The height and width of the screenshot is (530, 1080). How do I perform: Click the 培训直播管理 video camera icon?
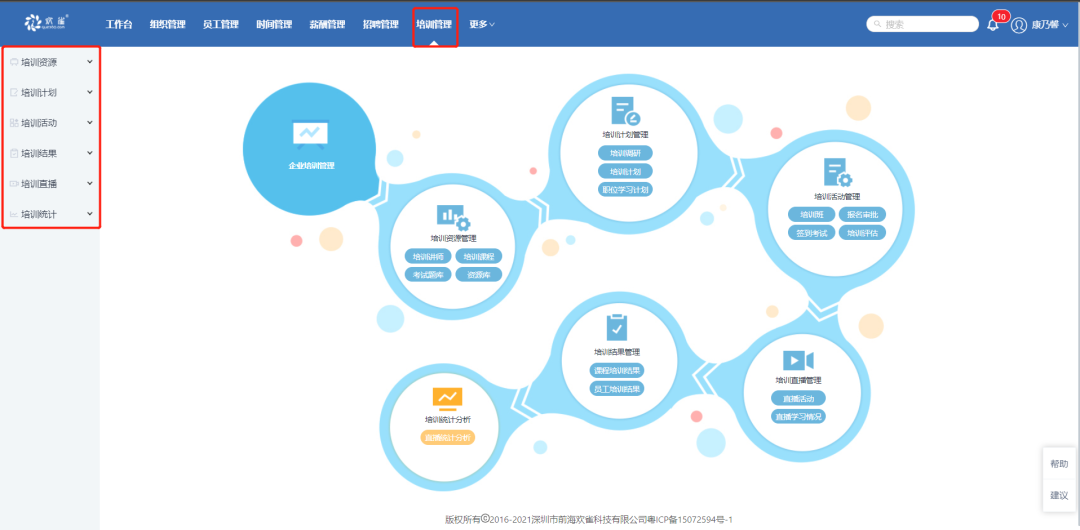pyautogui.click(x=798, y=360)
